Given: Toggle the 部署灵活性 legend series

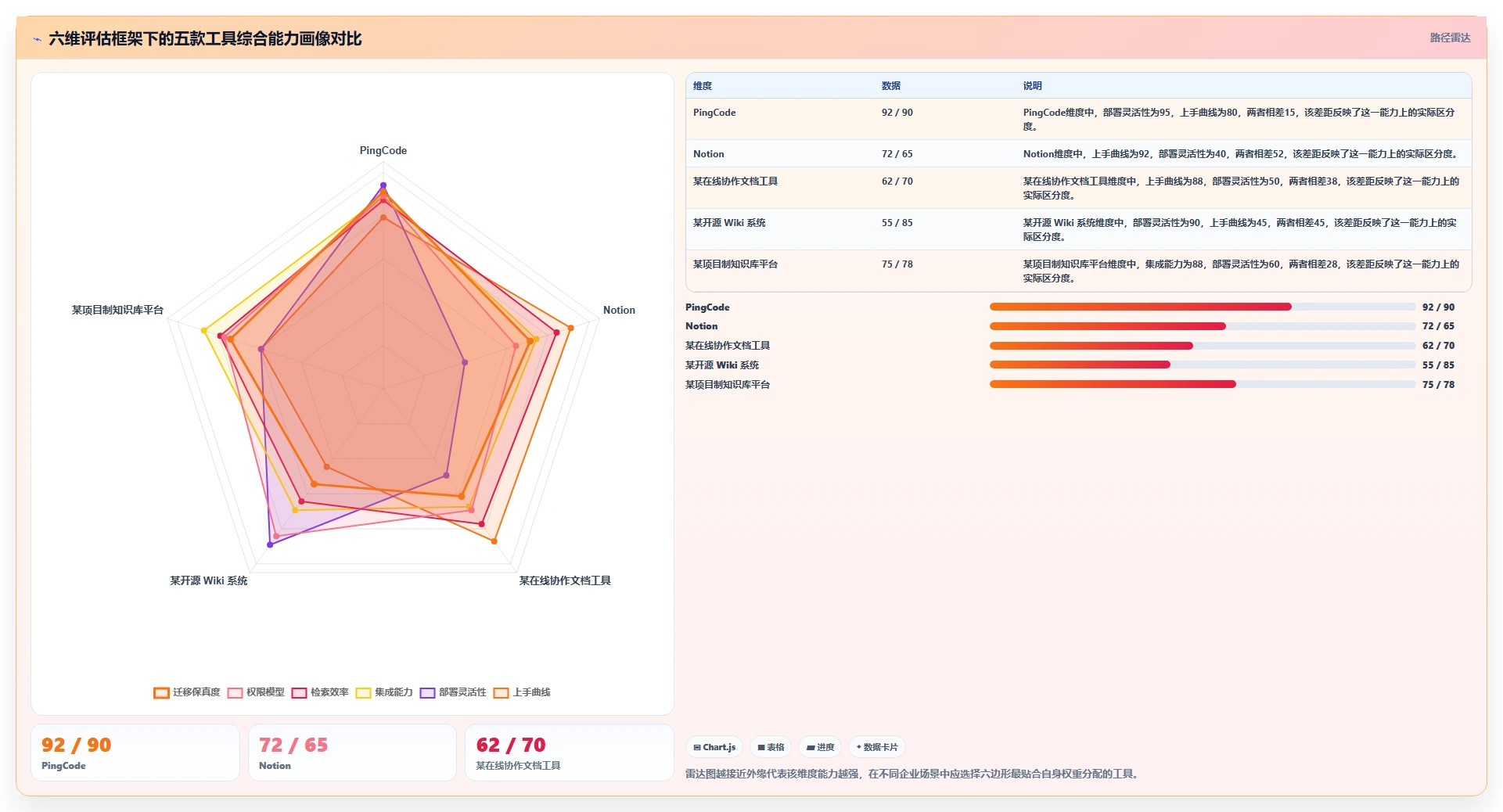Looking at the screenshot, I should tap(453, 692).
